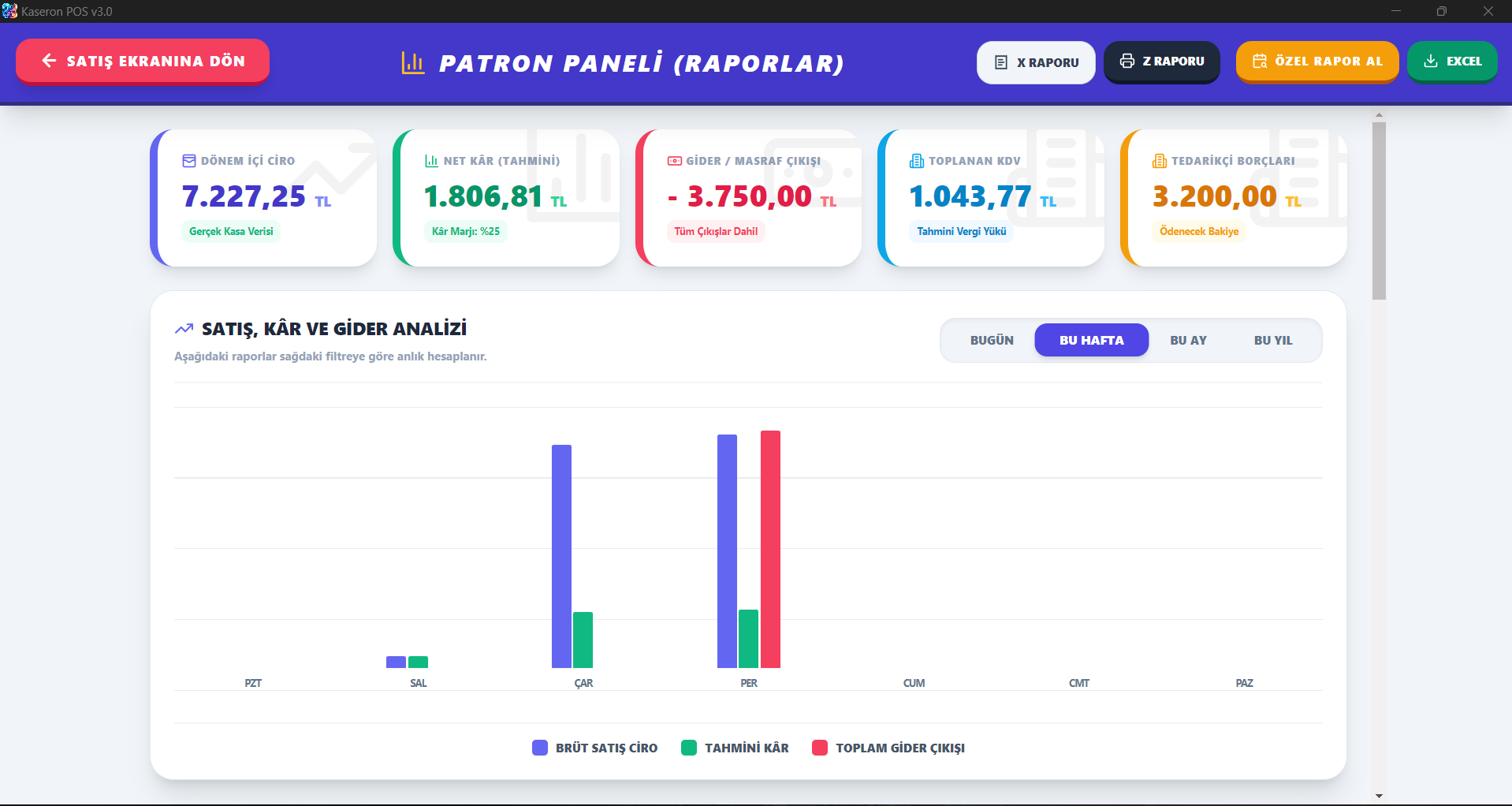Switch filter to Bugün

[991, 340]
